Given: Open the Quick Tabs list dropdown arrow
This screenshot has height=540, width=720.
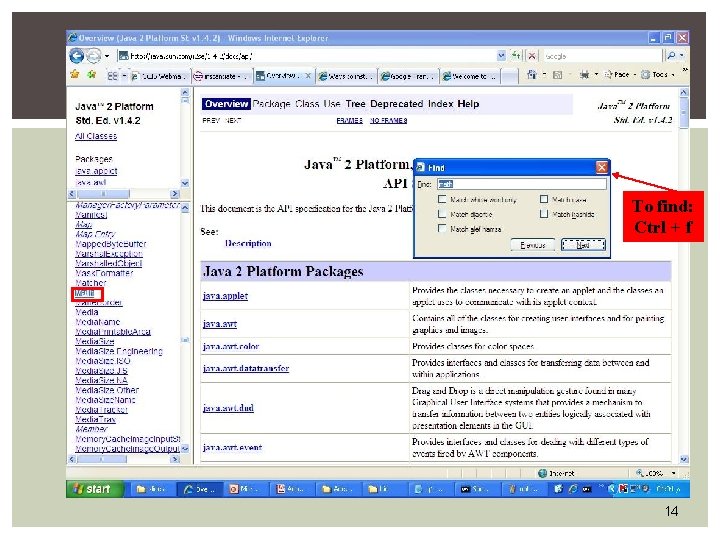Looking at the screenshot, I should [124, 76].
